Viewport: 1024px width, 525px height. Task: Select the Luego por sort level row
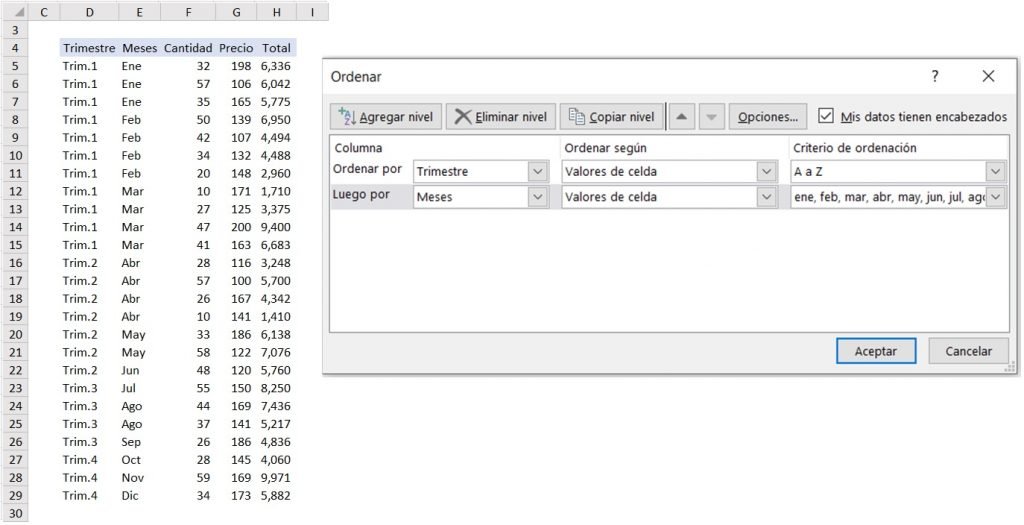tap(669, 197)
